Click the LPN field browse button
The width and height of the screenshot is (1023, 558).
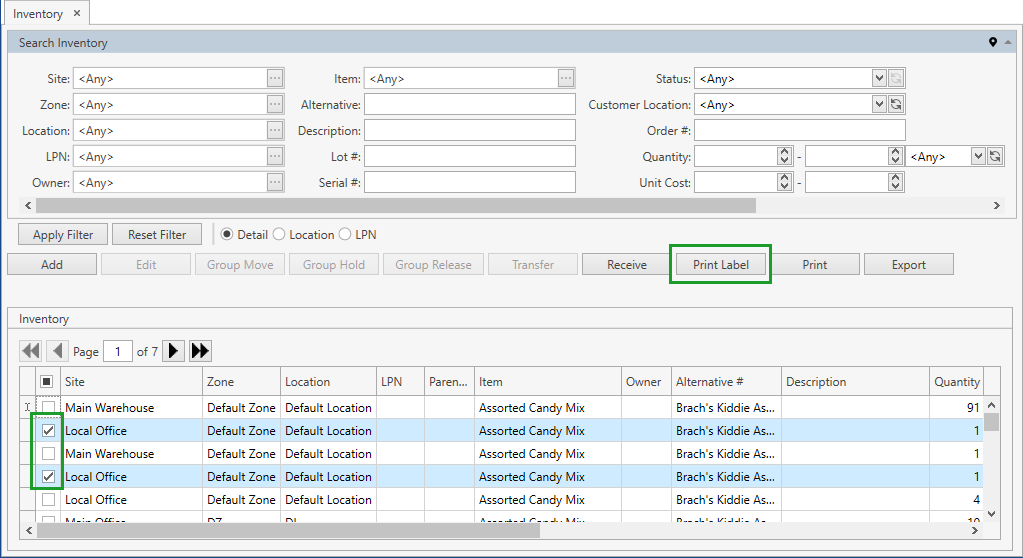275,156
